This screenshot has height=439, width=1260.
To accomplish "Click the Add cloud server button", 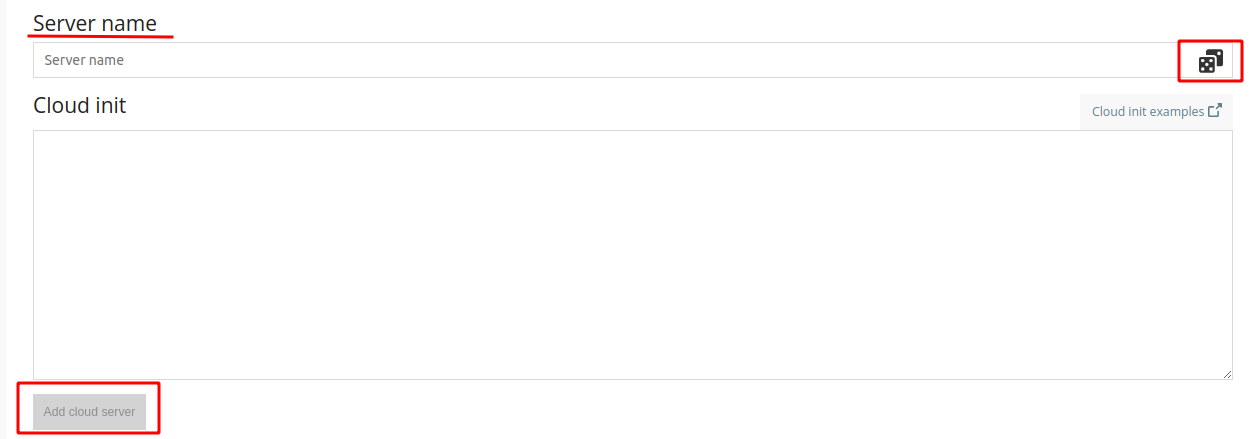I will click(89, 412).
